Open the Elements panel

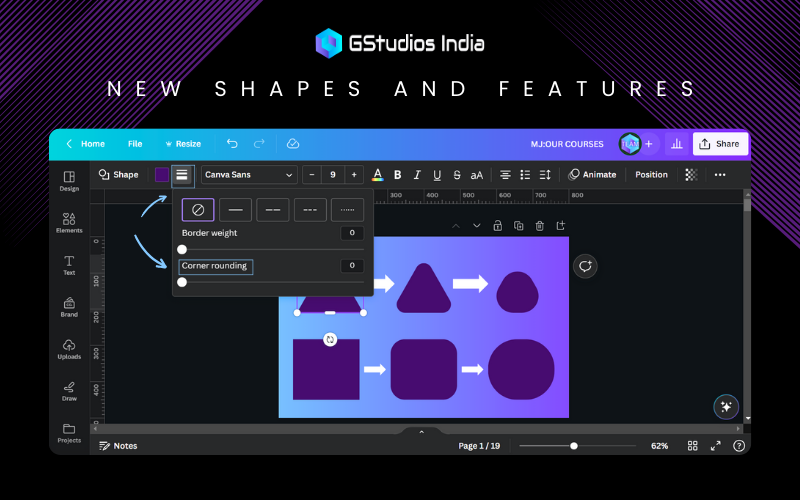pos(69,223)
